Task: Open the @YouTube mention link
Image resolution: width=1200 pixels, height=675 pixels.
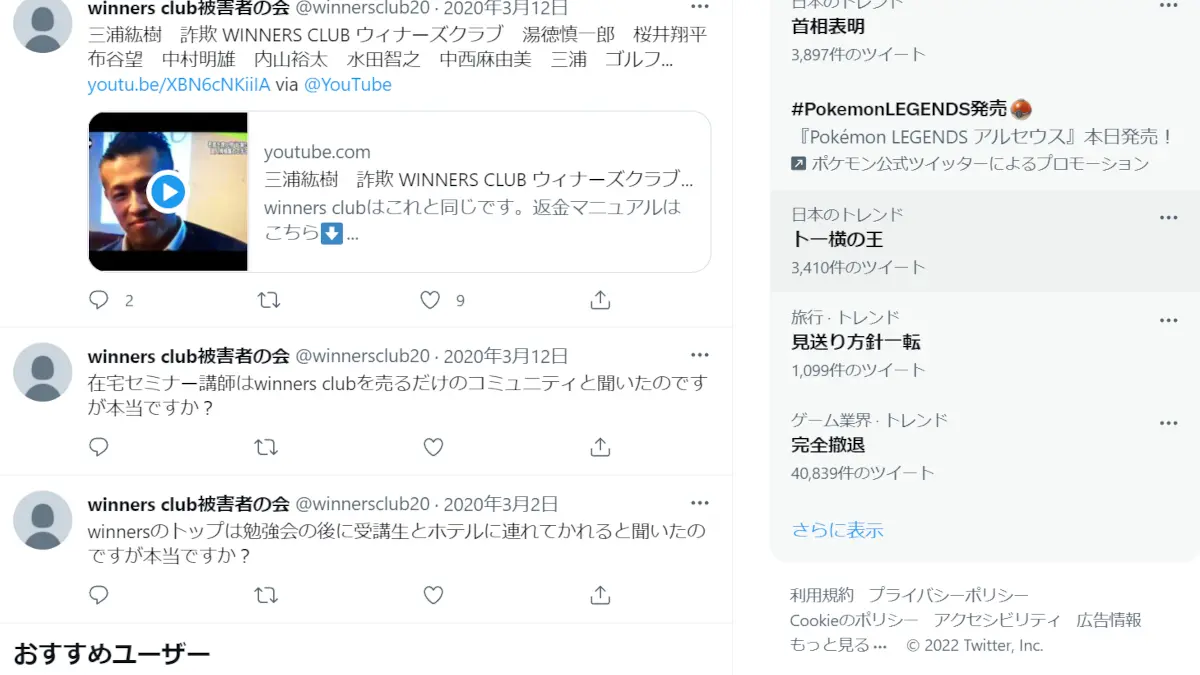Action: click(x=347, y=84)
